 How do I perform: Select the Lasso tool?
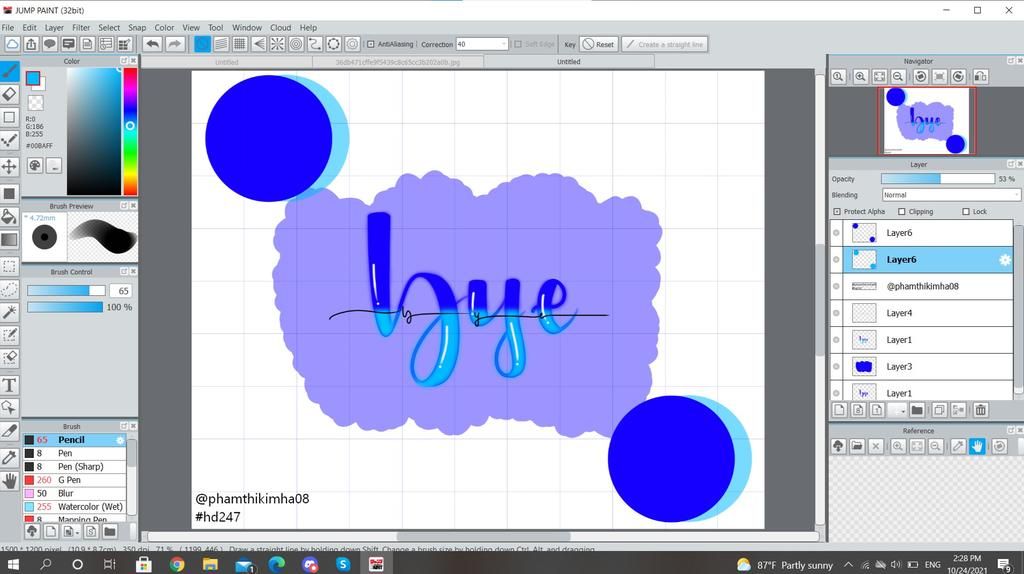[9, 289]
